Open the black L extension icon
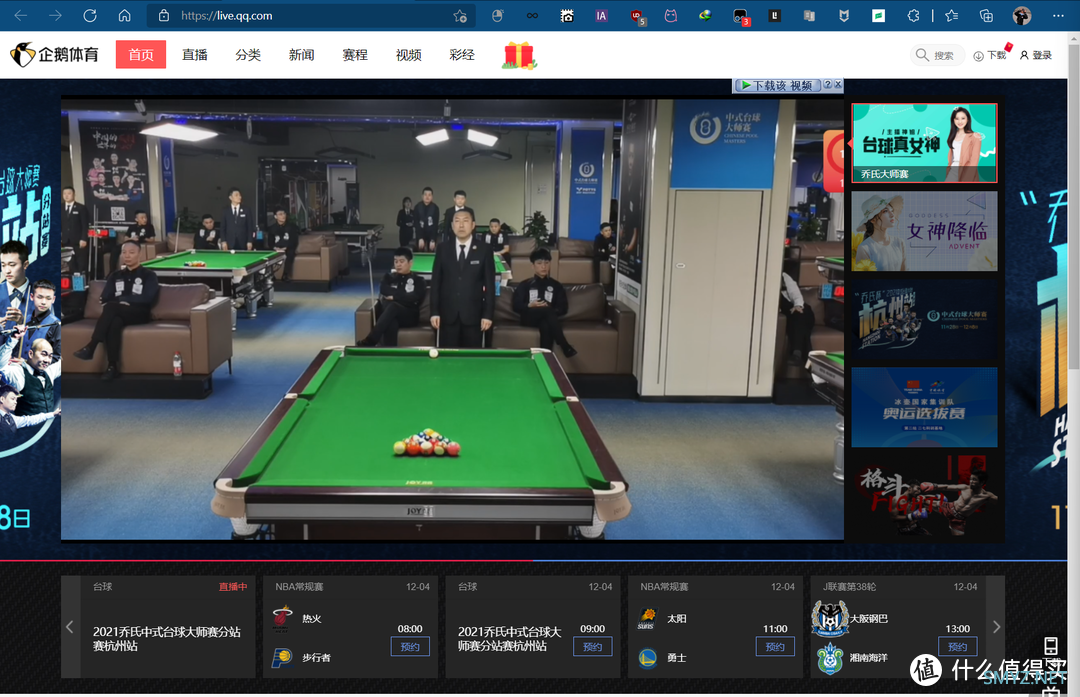1080x697 pixels. click(x=775, y=15)
